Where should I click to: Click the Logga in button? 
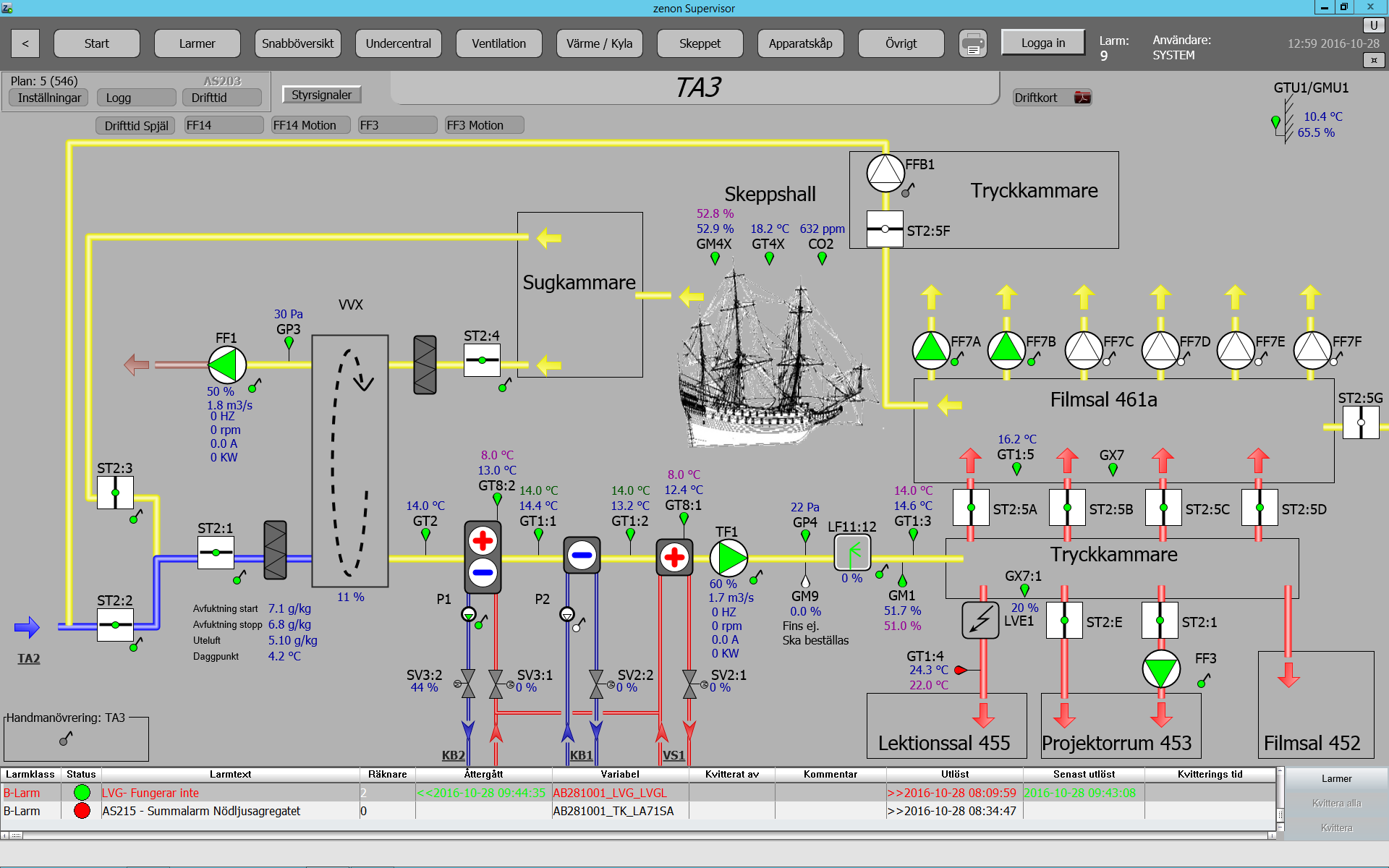click(x=1042, y=43)
